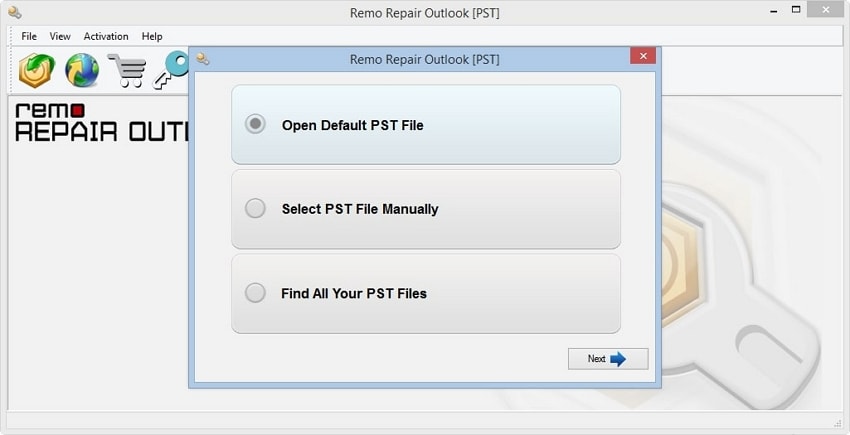
Task: Close the main application window
Action: 824,11
